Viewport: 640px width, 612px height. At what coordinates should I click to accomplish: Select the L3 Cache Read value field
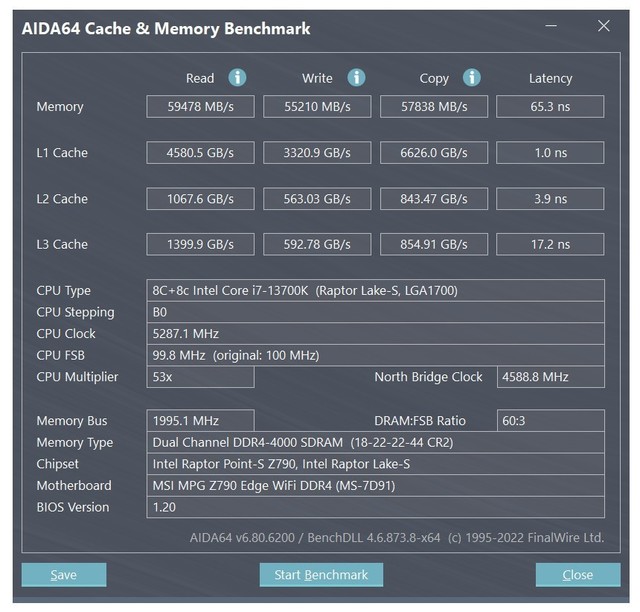tap(200, 244)
